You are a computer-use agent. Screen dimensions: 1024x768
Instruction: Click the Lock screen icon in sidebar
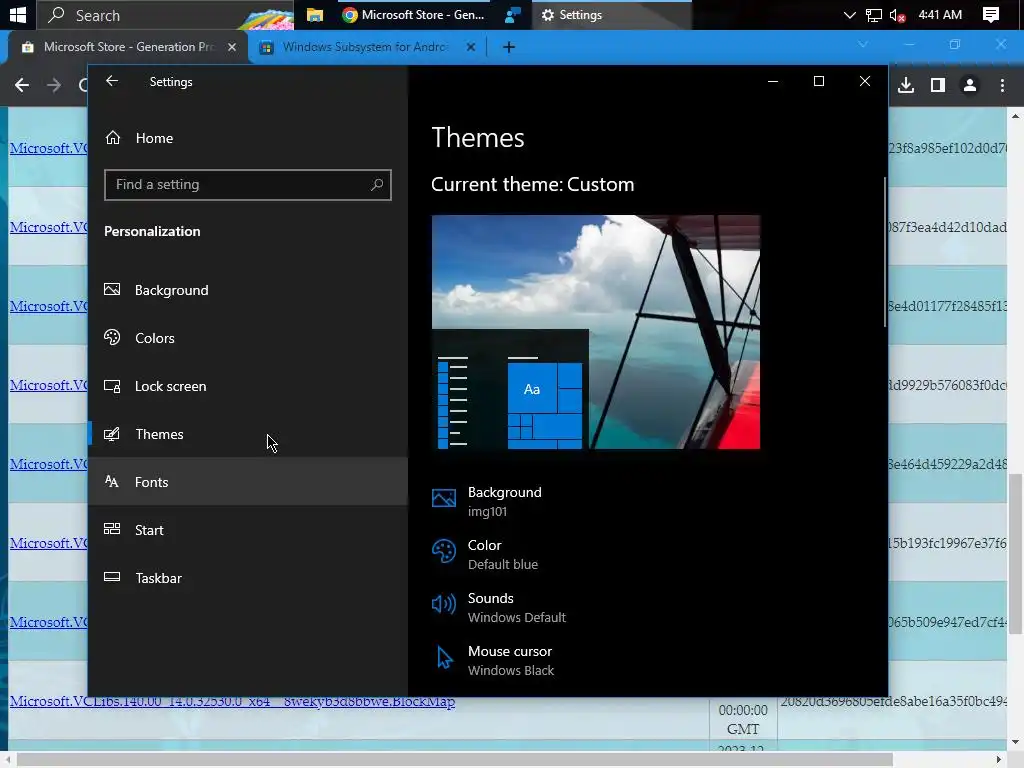(112, 386)
